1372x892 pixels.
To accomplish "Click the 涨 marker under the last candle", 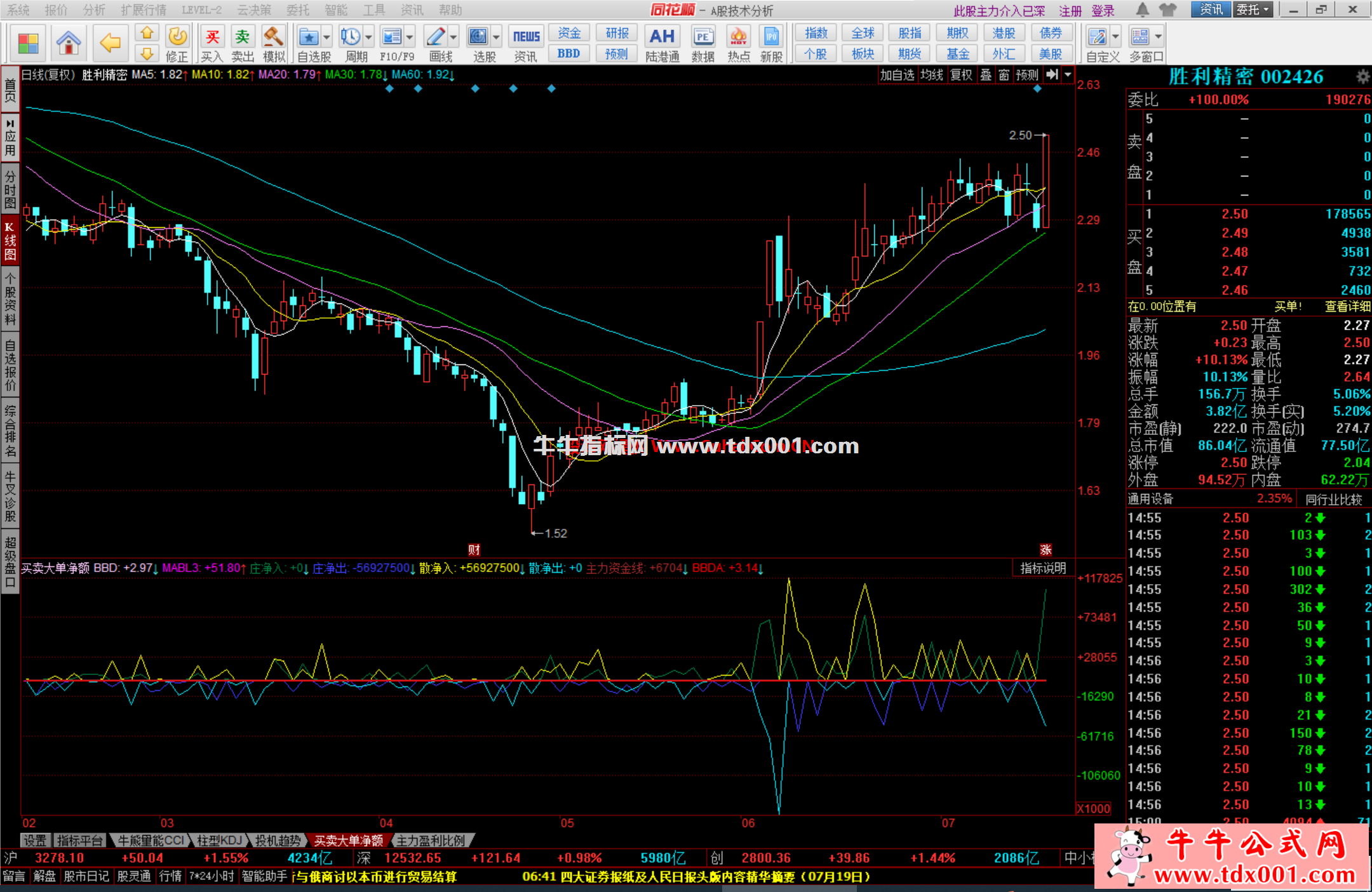I will 1046,550.
